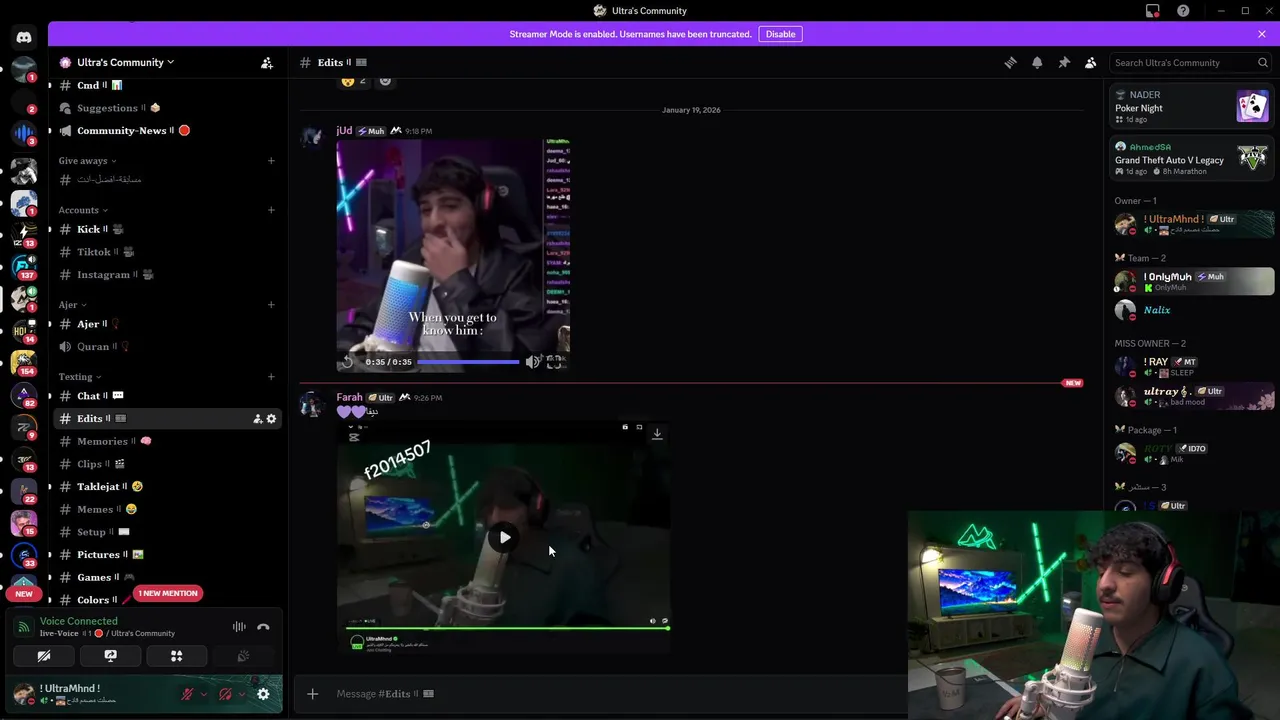Open the Clips channel
The image size is (1280, 720).
pyautogui.click(x=166, y=464)
